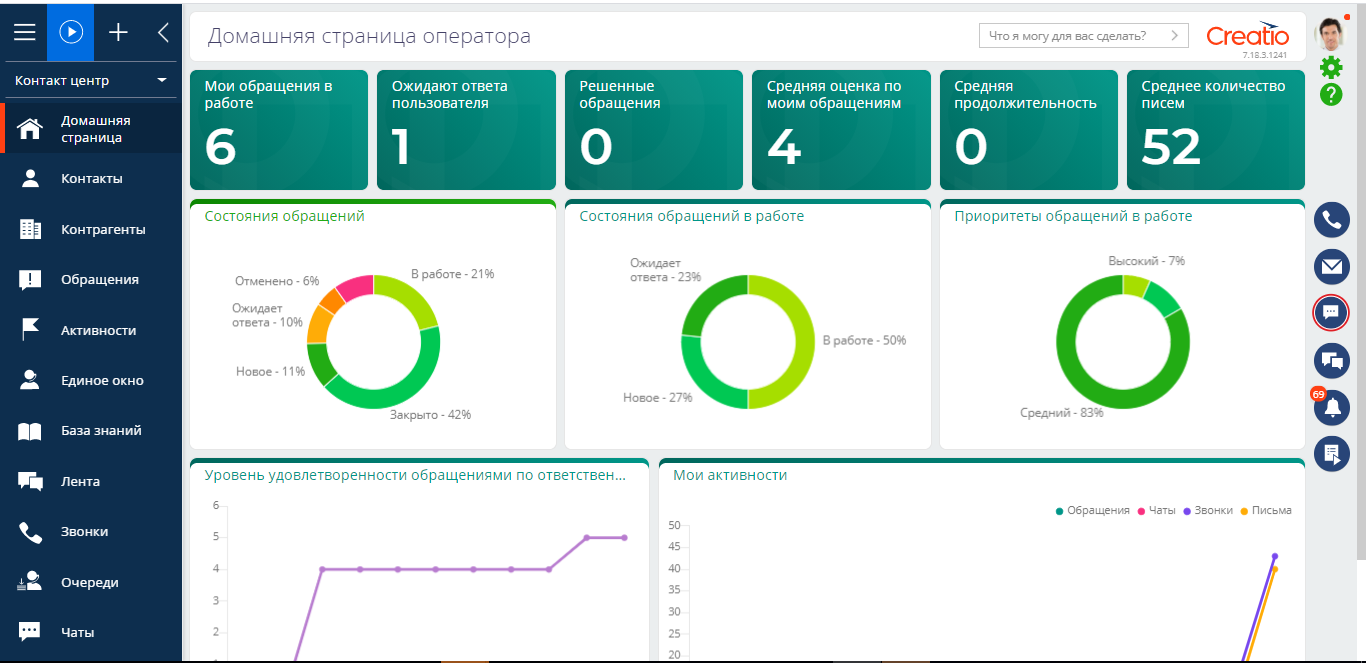Click the База знаний book icon
This screenshot has width=1366, height=663.
click(30, 431)
